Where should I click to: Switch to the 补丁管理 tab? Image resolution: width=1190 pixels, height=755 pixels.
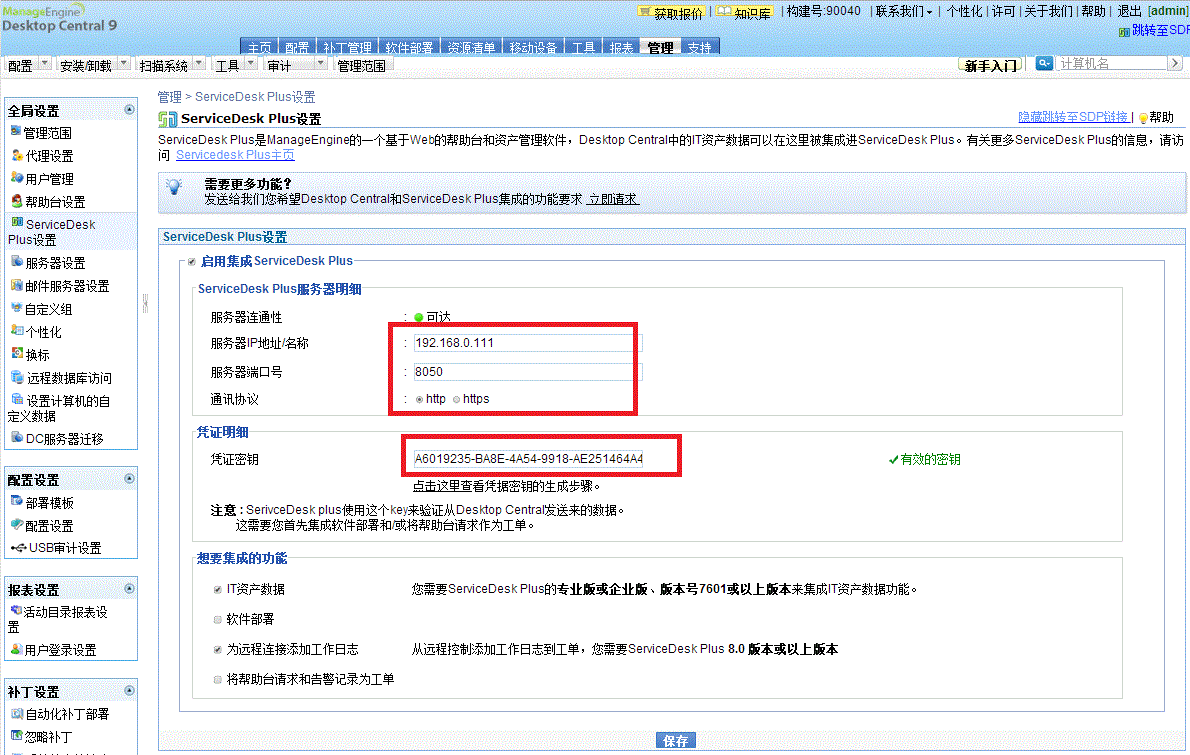(x=348, y=47)
